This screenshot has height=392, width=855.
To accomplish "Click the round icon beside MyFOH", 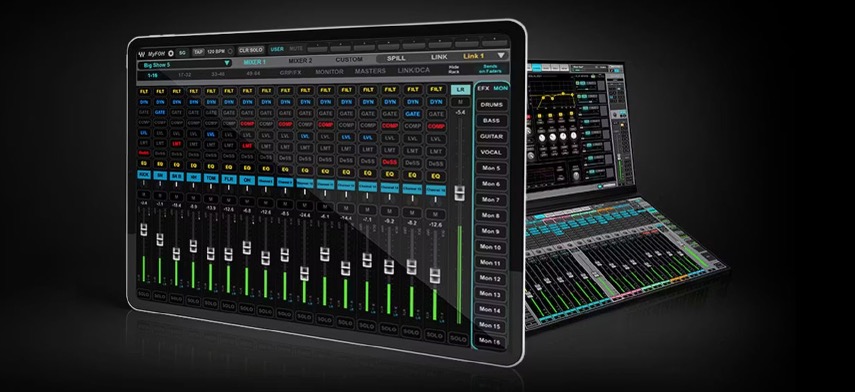I will coord(171,53).
